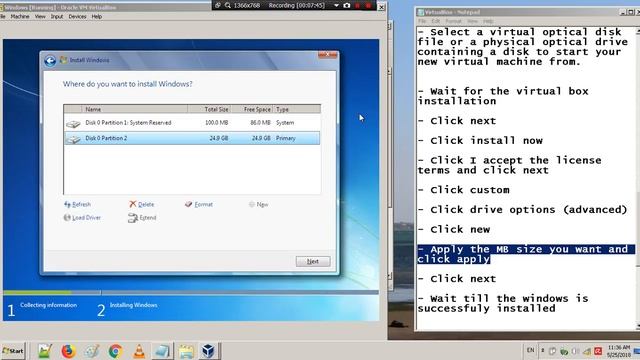Click the recorder camera screenshot icon

click(347, 5)
